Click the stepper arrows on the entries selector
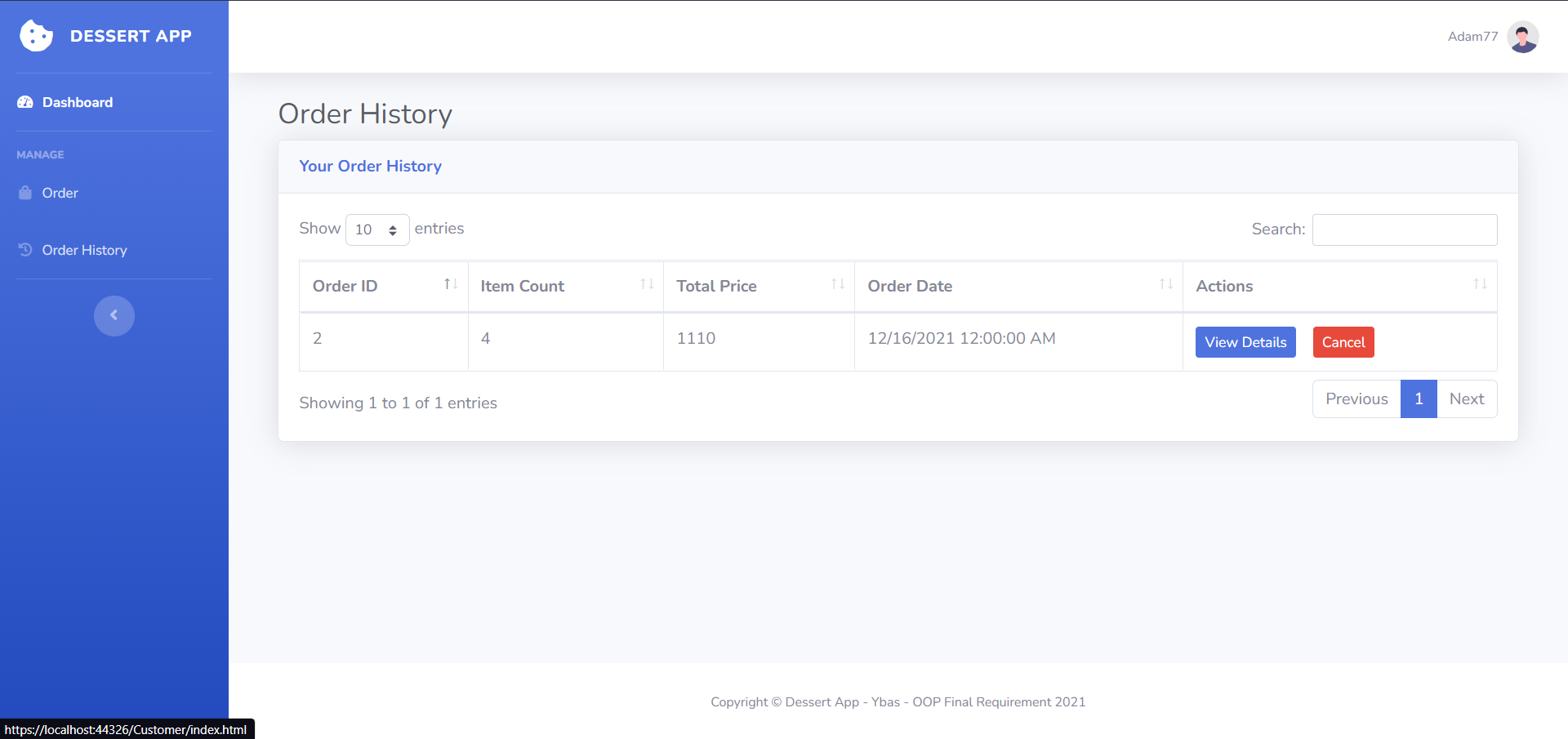This screenshot has width=1568, height=739. tap(394, 229)
